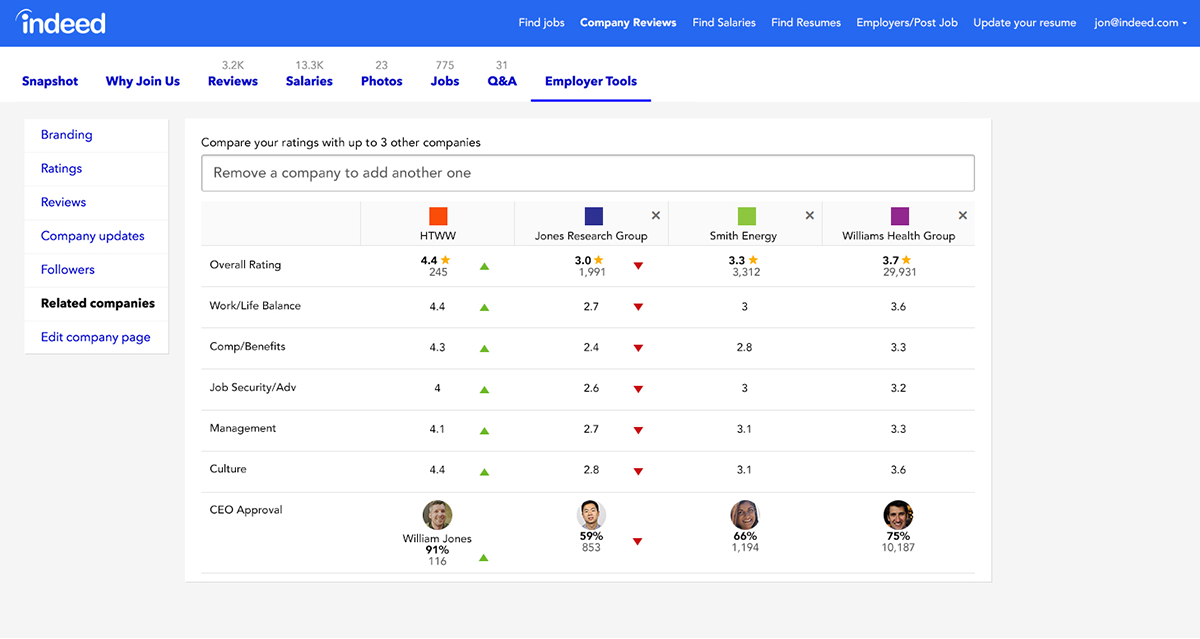Image resolution: width=1200 pixels, height=639 pixels.
Task: Click red down arrow in Management row
Action: pos(638,430)
